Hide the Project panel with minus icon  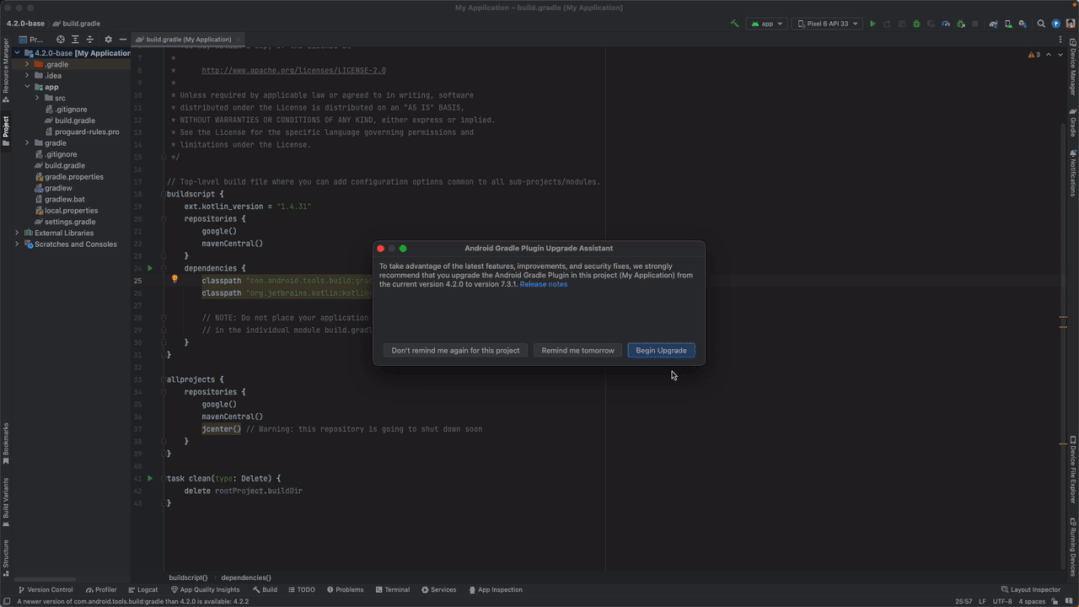pyautogui.click(x=123, y=40)
